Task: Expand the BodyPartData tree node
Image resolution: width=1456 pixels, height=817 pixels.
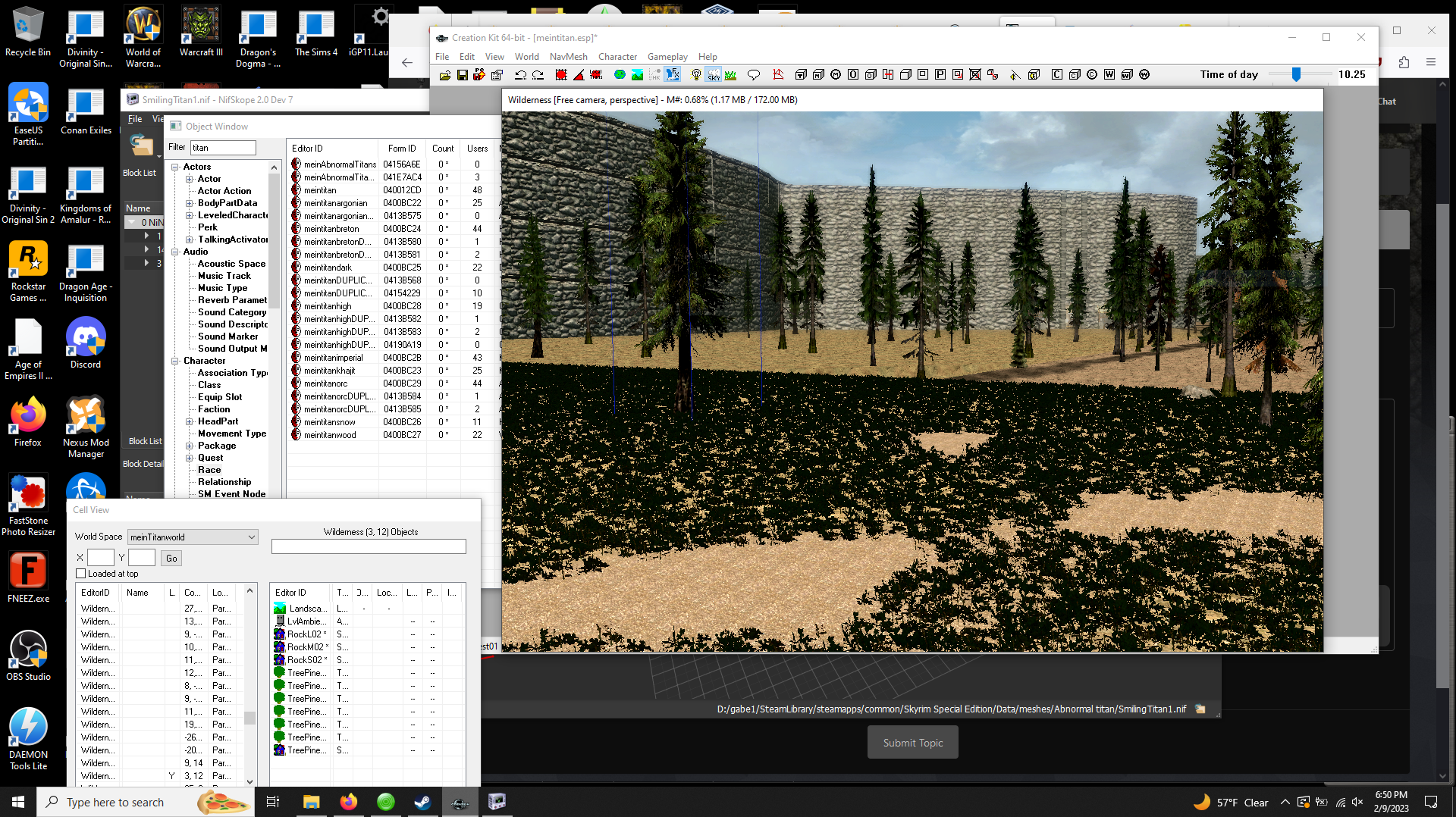Action: (x=190, y=203)
